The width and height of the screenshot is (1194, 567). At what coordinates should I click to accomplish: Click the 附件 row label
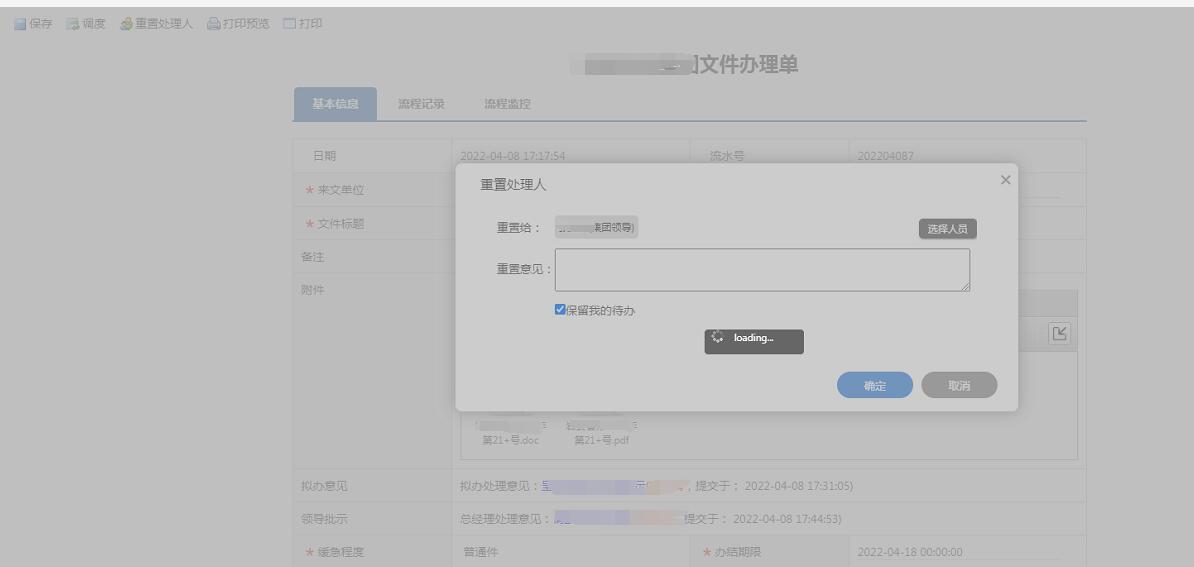[312, 290]
